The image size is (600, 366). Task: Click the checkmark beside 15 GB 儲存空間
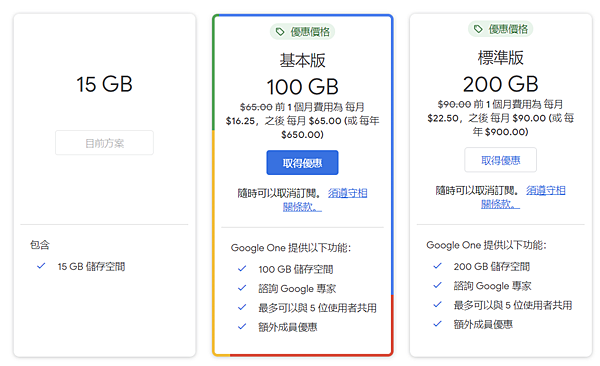click(41, 266)
